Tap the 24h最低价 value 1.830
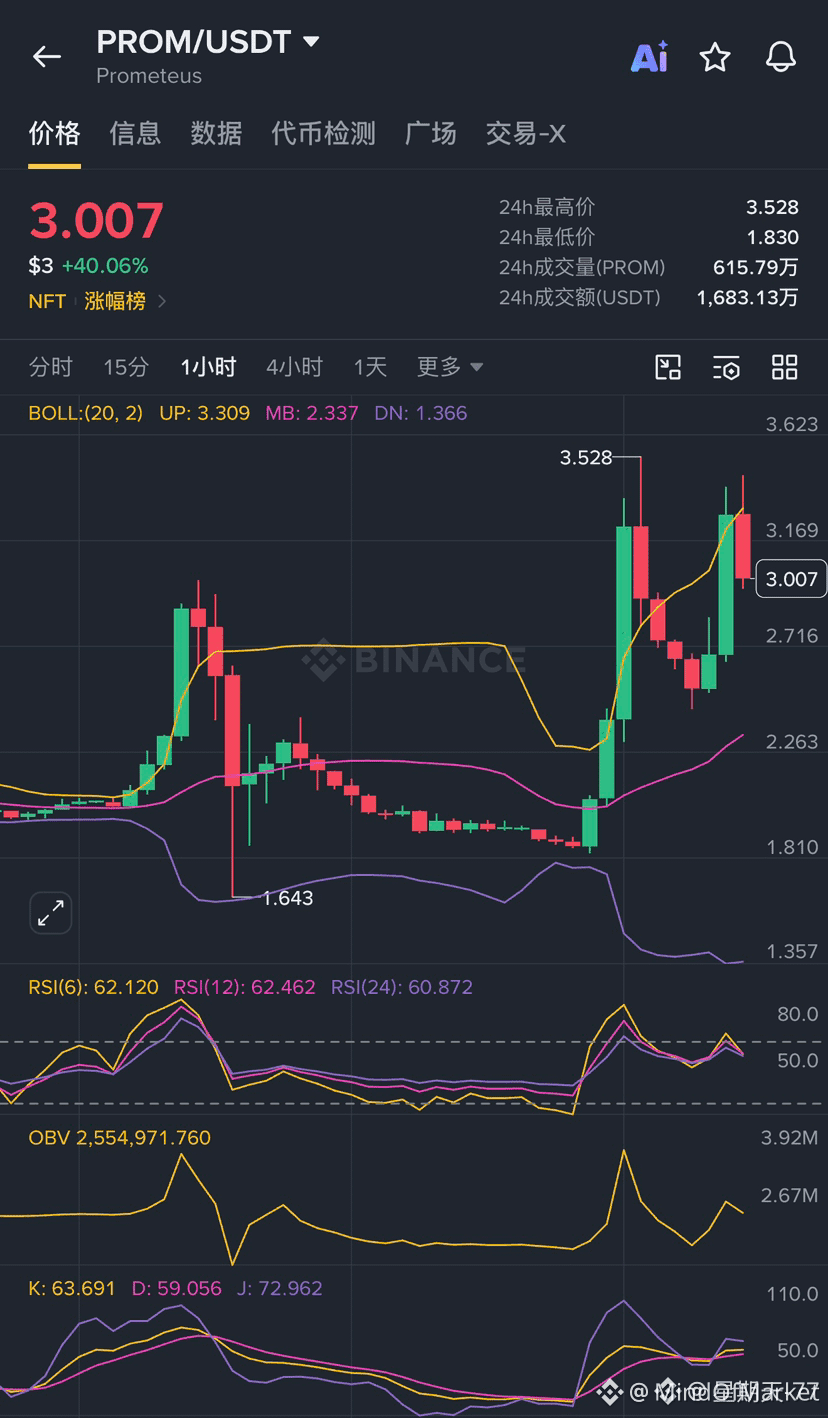Viewport: 828px width, 1418px height. pyautogui.click(x=772, y=237)
